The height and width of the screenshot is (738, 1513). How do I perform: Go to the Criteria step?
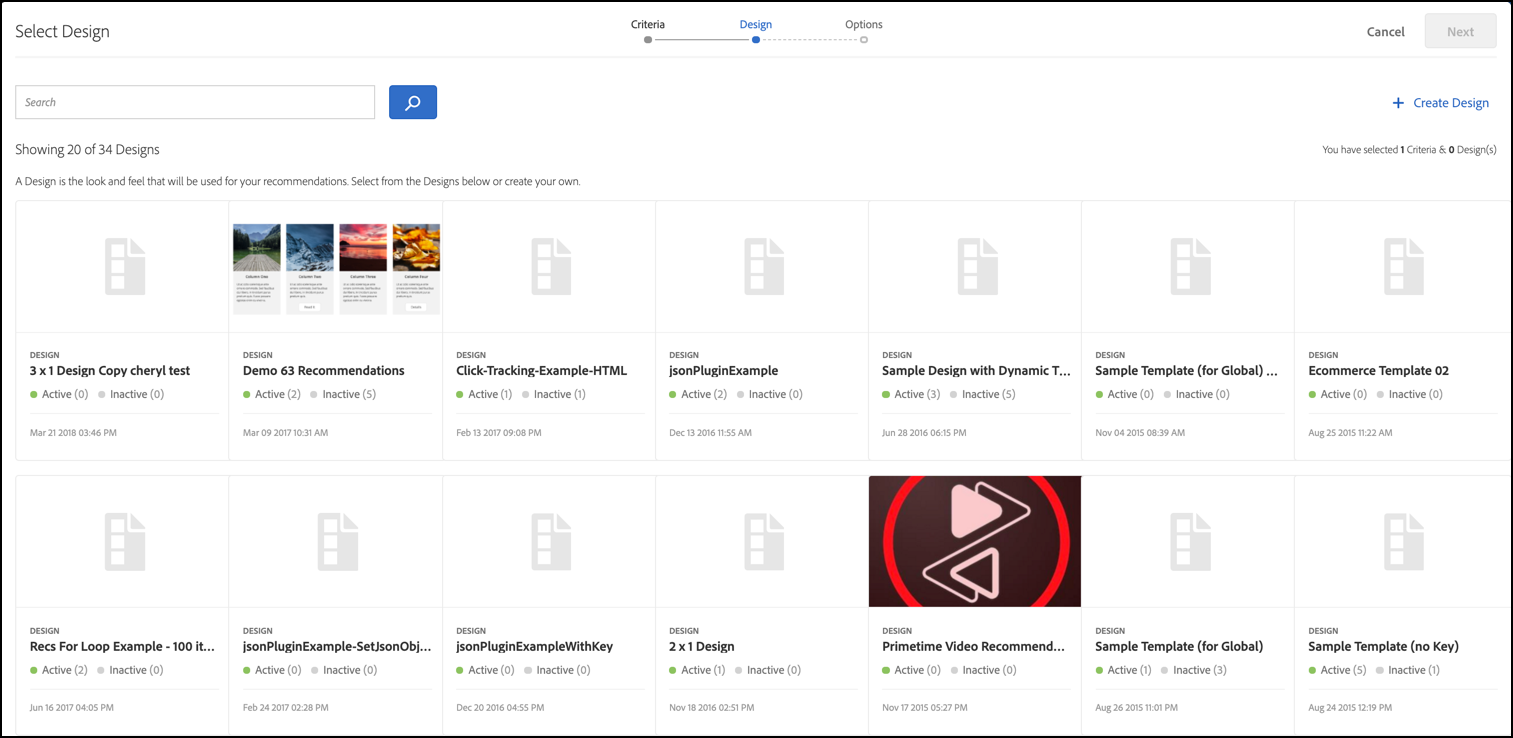[648, 25]
